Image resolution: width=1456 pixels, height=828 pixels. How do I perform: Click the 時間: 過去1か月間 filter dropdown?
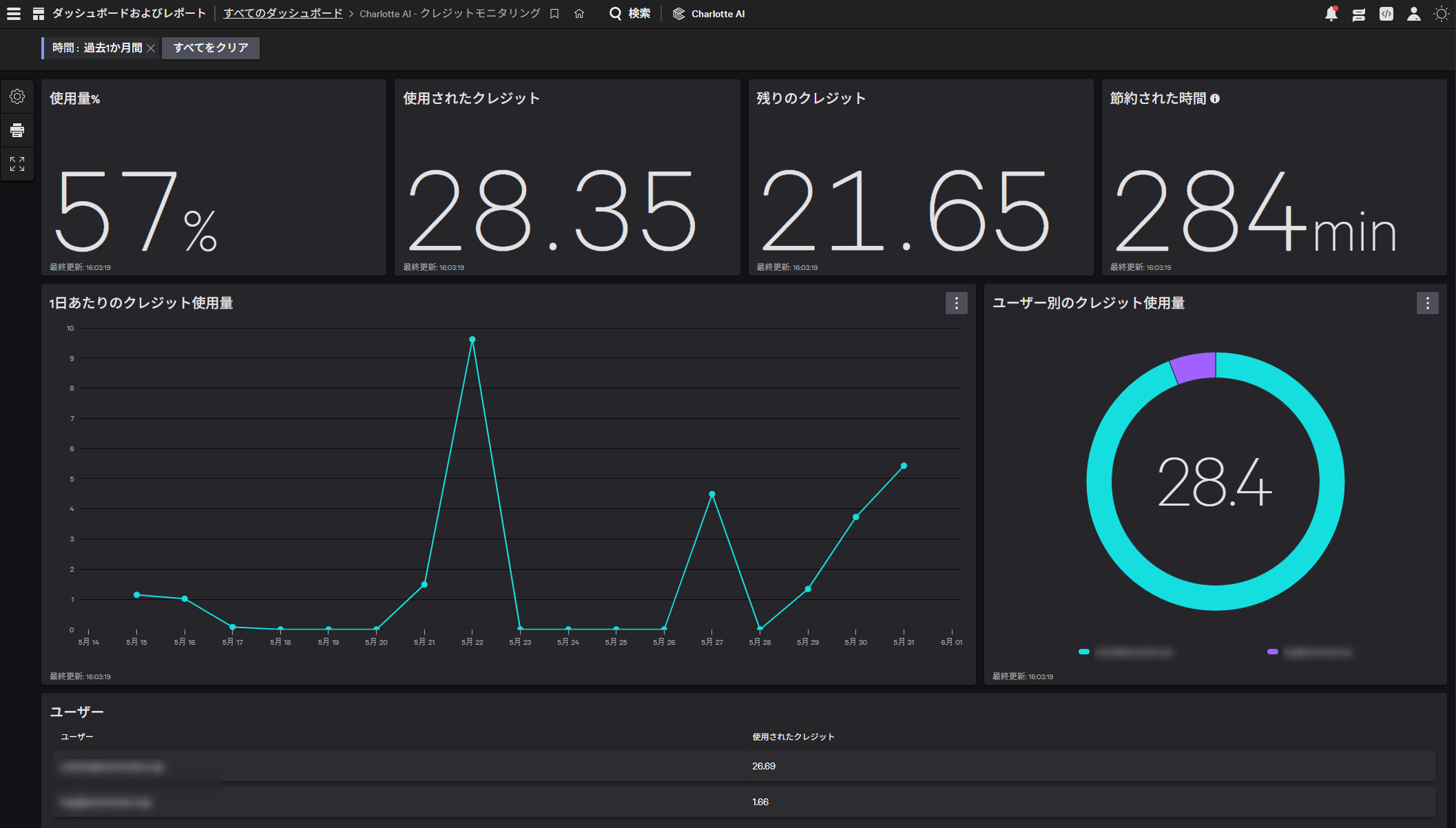tap(97, 48)
